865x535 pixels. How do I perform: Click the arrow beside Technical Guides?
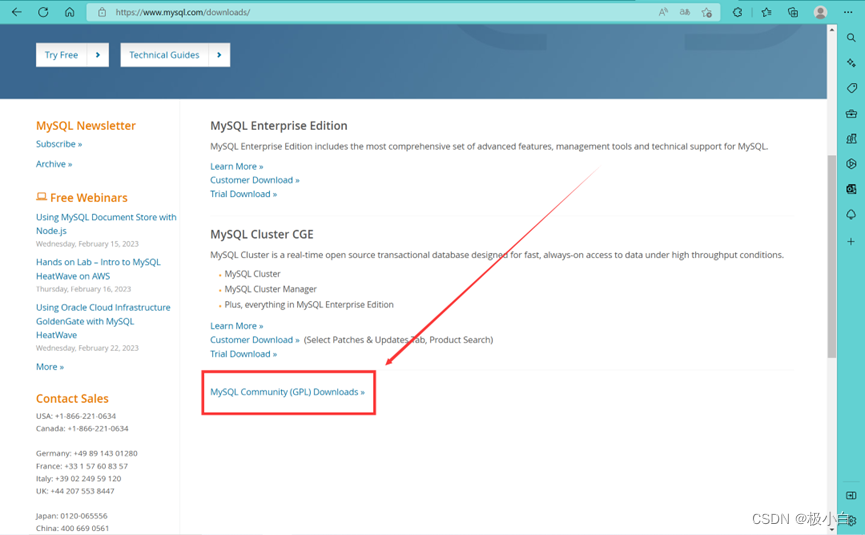[219, 55]
